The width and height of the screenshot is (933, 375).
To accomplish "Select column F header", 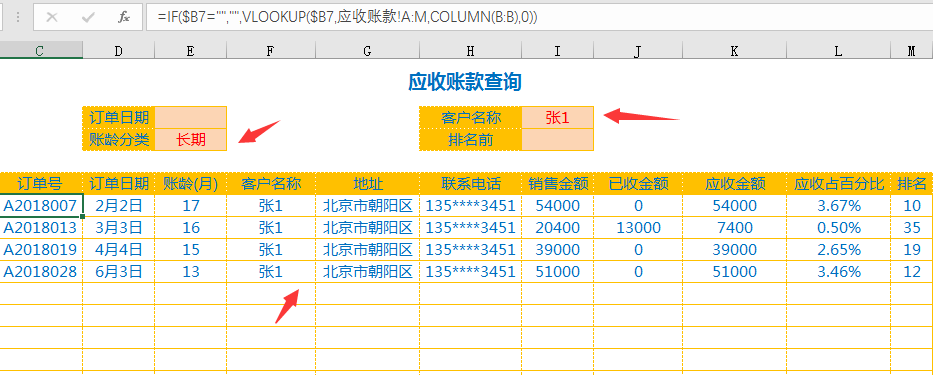I will (271, 51).
